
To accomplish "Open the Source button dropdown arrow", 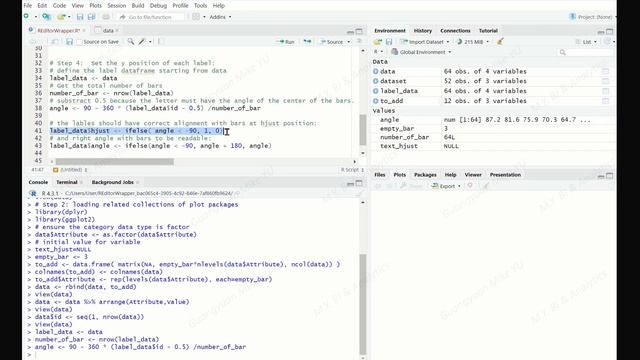I will point(349,42).
